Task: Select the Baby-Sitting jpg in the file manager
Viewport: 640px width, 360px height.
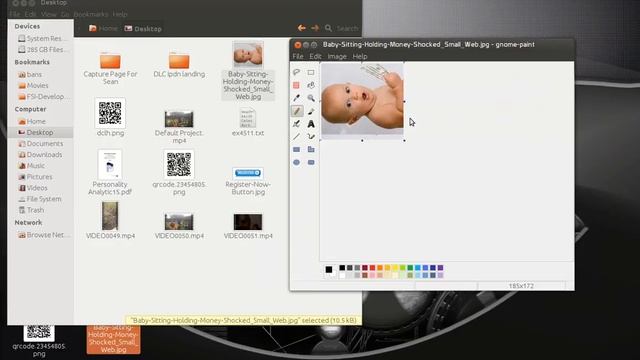Action: (x=248, y=71)
